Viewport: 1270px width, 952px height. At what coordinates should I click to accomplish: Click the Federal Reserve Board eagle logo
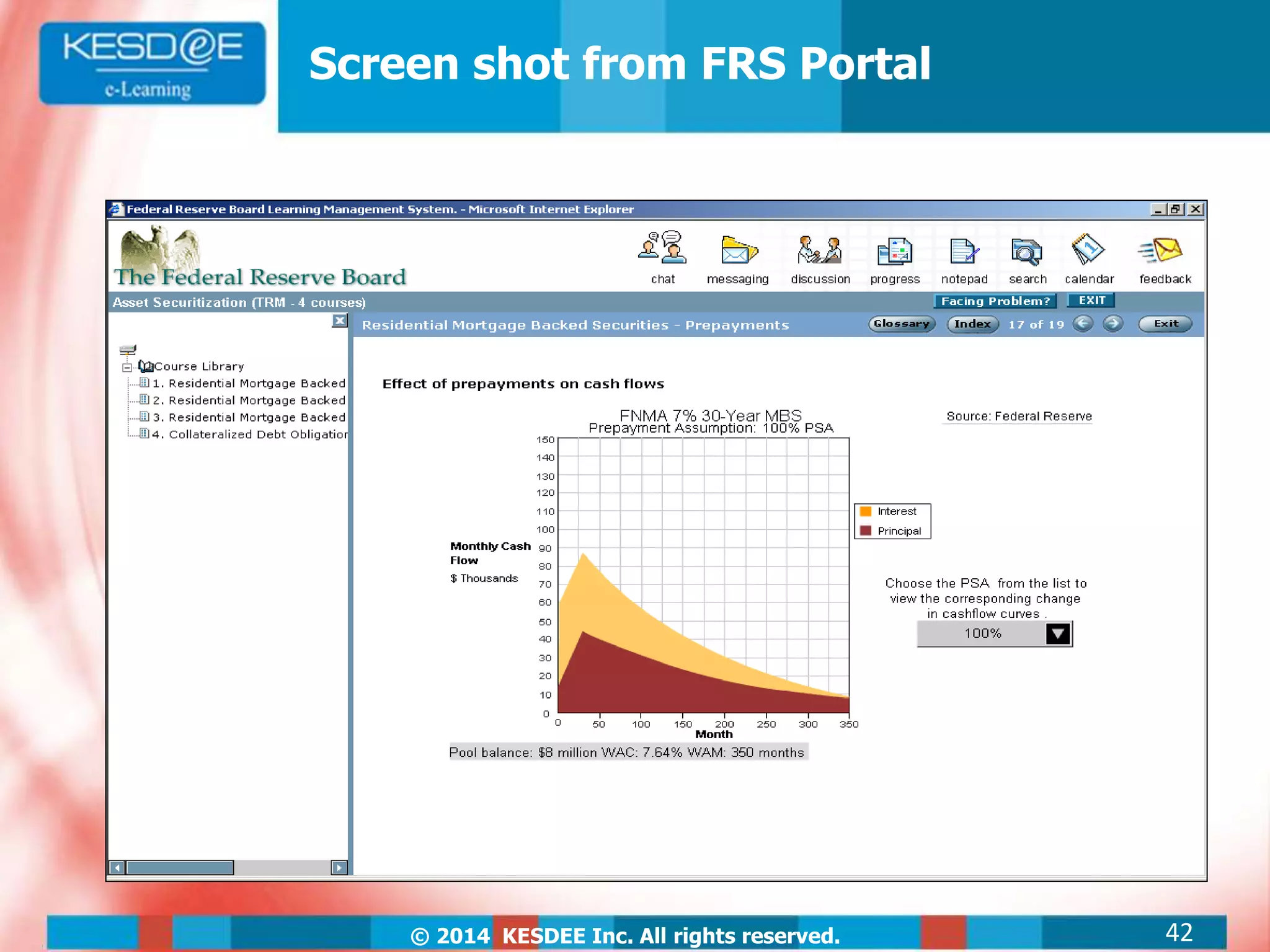point(160,248)
